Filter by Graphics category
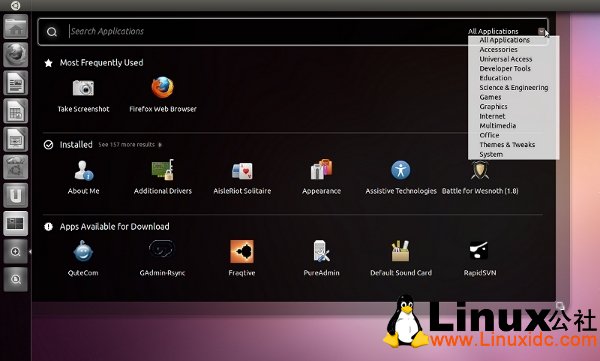This screenshot has width=600, height=361. coord(493,106)
